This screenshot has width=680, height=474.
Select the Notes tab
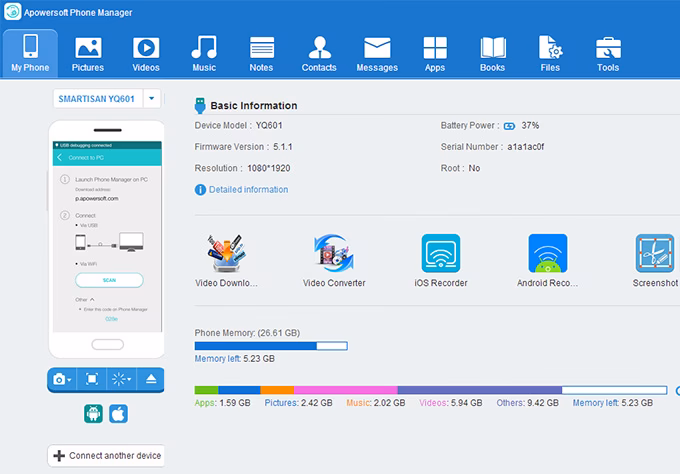coord(262,53)
